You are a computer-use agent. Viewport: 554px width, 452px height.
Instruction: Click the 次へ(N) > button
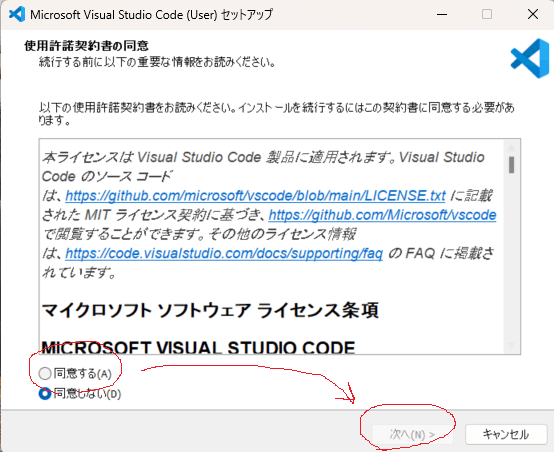tap(412, 434)
